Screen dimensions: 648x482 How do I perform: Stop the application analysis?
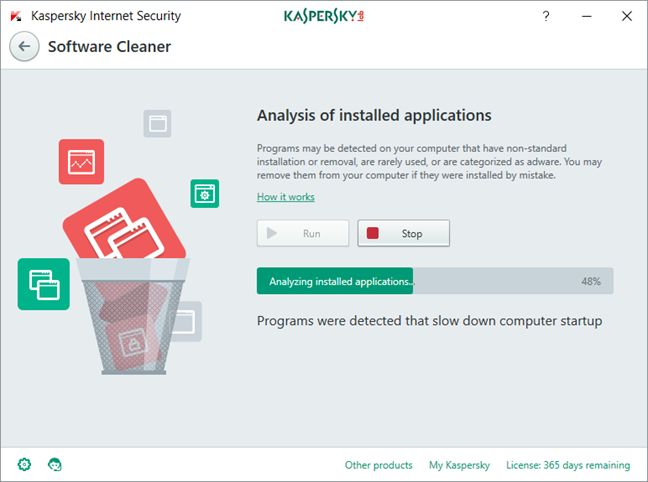[x=403, y=233]
